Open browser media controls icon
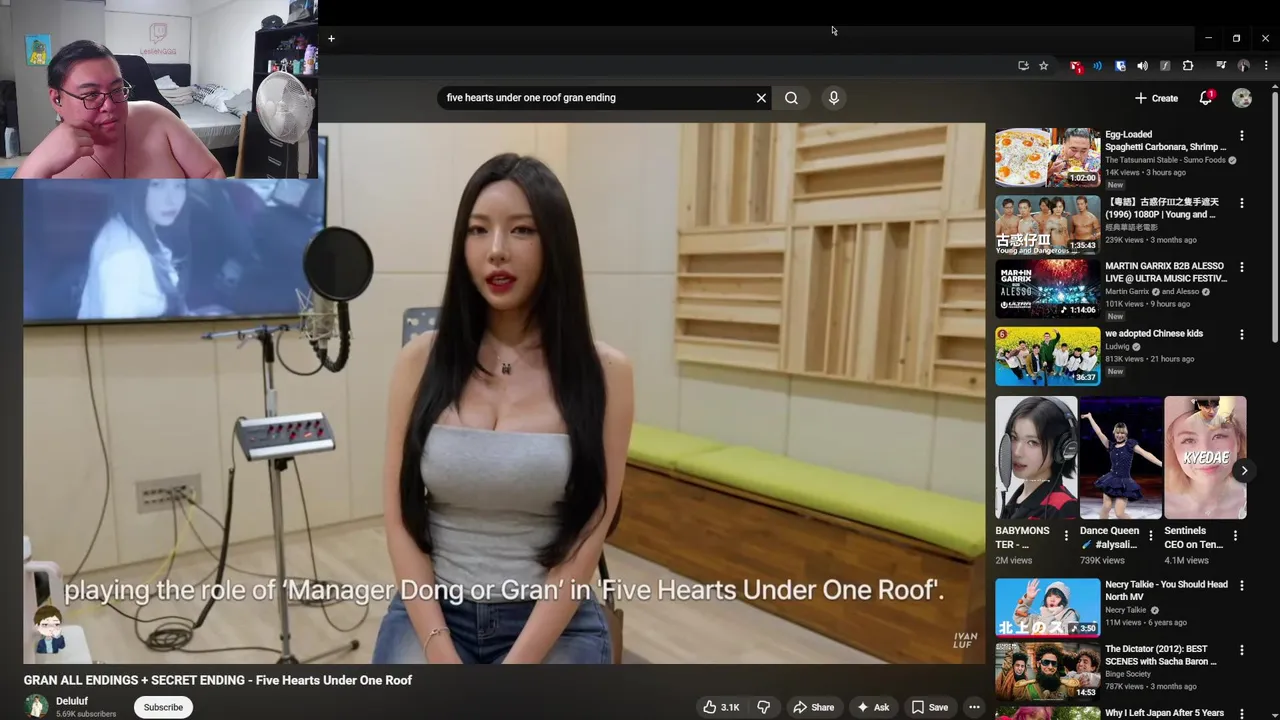This screenshot has width=1280, height=720. click(1221, 66)
